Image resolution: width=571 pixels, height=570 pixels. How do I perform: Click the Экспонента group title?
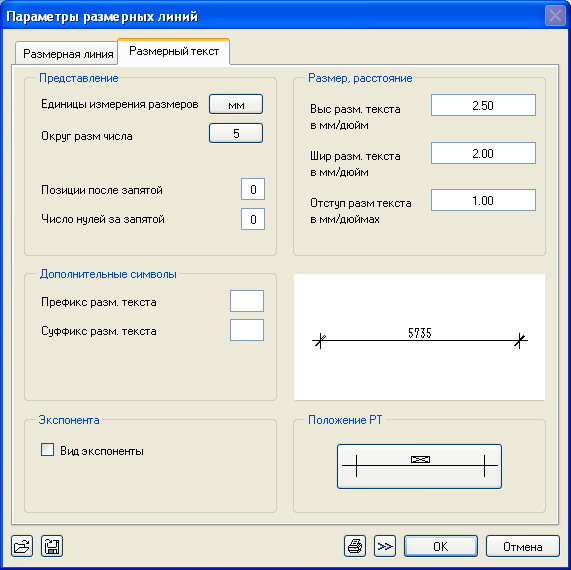pos(69,420)
